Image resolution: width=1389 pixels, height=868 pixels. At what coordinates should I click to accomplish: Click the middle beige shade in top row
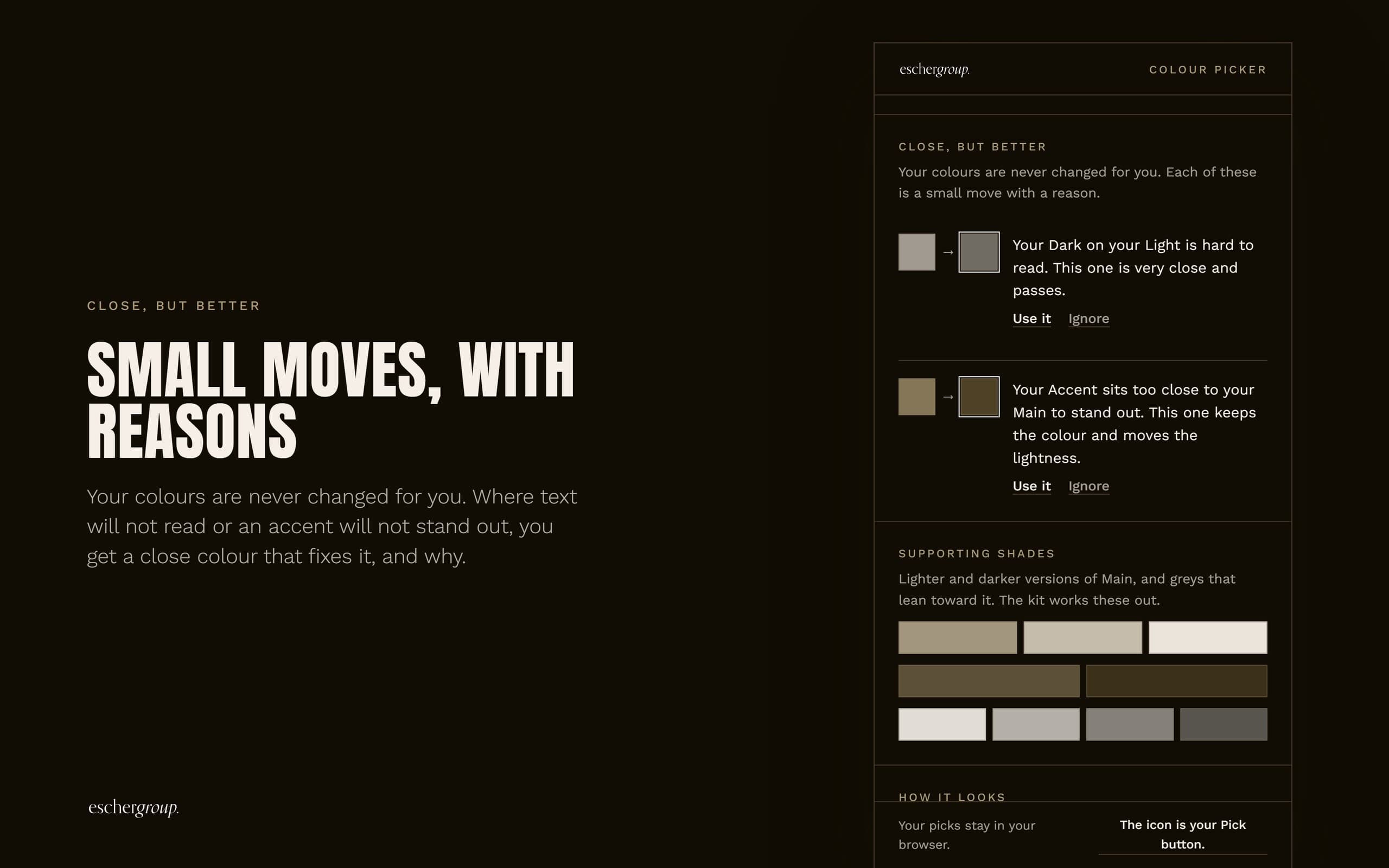[x=1082, y=637]
